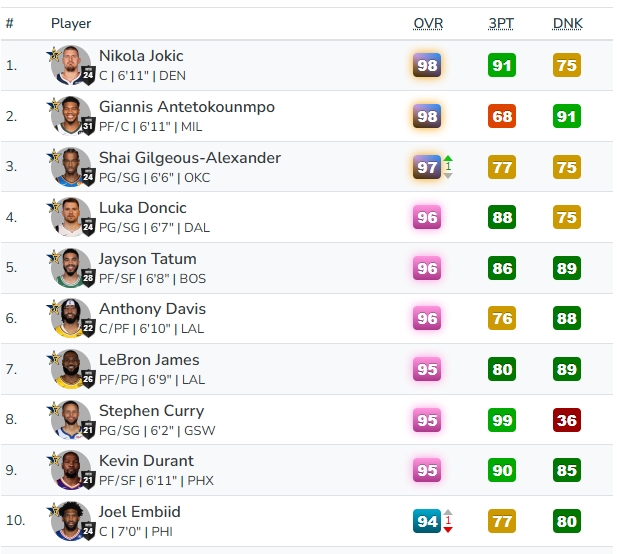Click Jokic's 98 overall rating badge
The width and height of the screenshot is (617, 554).
pos(427,66)
